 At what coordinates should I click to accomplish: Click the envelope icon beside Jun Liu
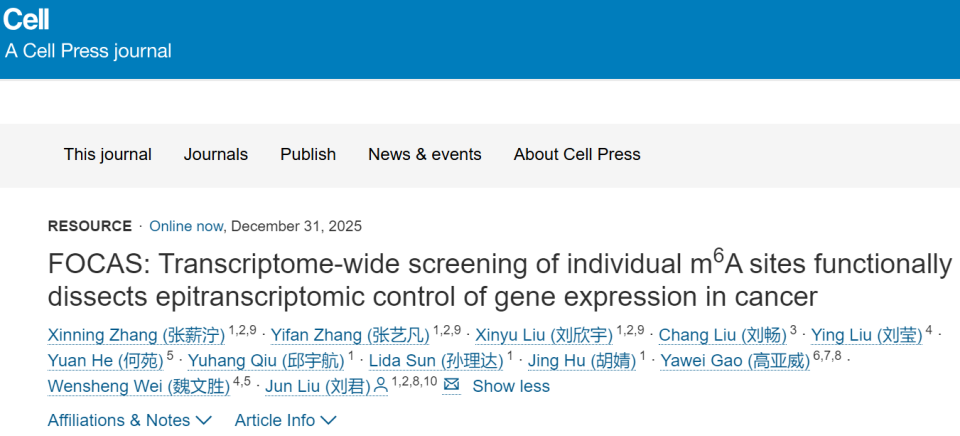coord(451,385)
